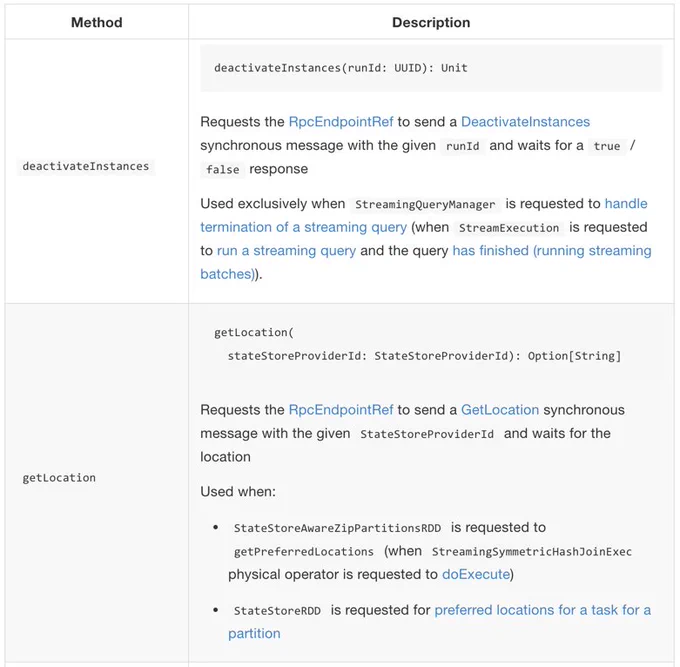Click StateStoreAwareZipPartitionsRDD inline code
This screenshot has width=680, height=667.
337,528
